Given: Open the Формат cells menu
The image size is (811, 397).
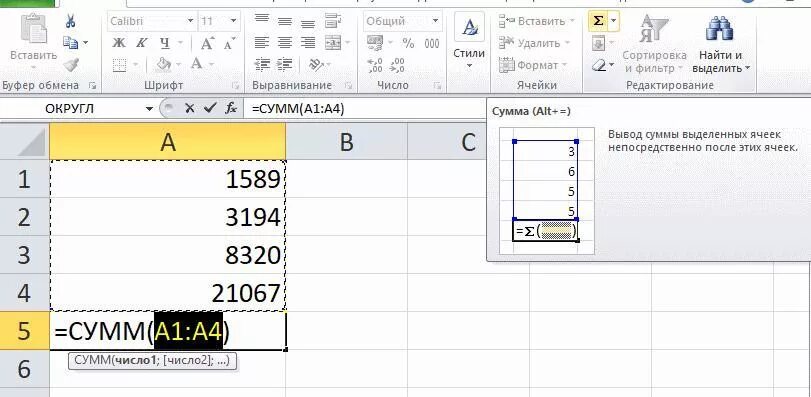Looking at the screenshot, I should (533, 65).
